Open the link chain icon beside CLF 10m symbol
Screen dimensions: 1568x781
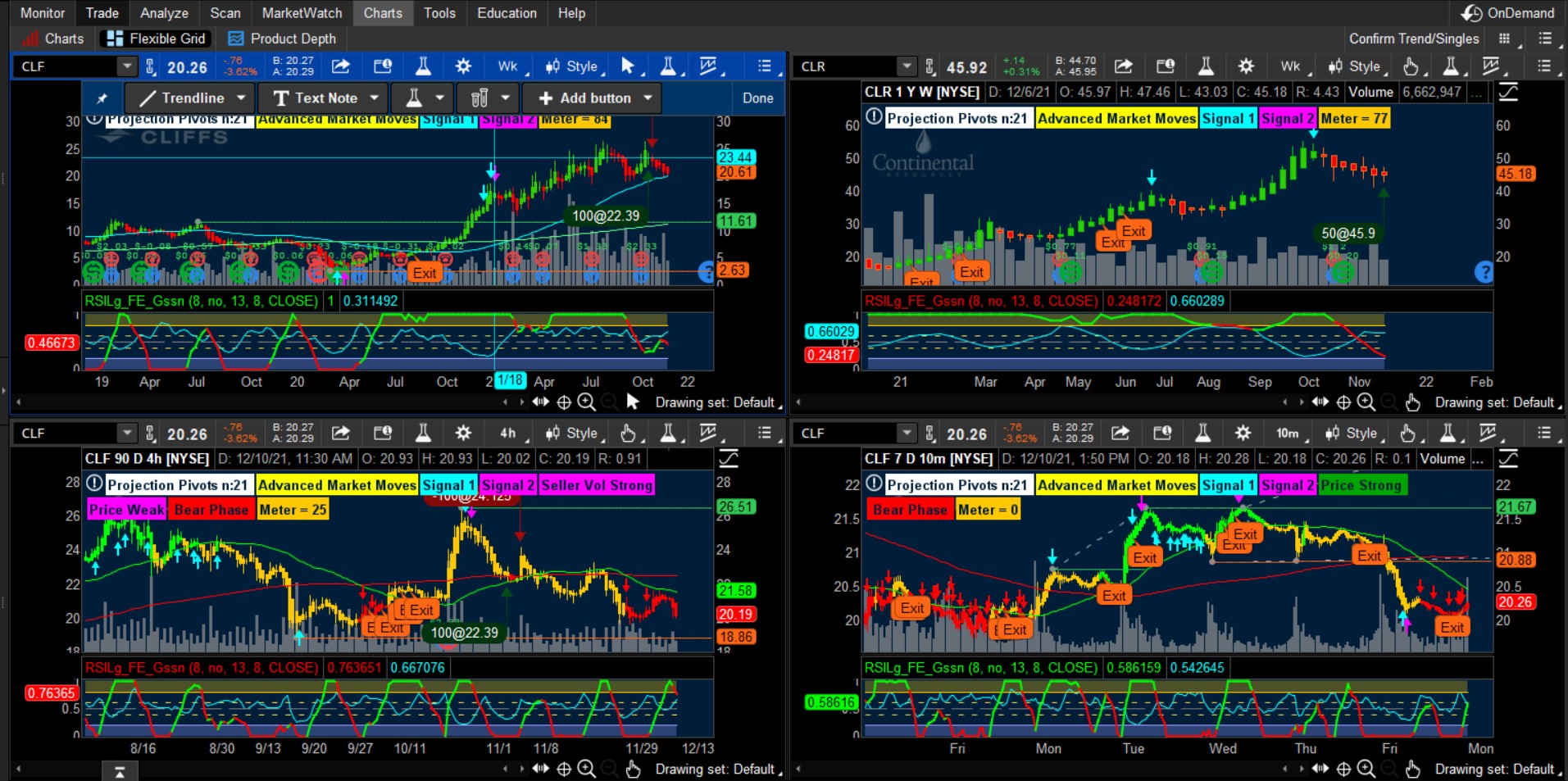[x=929, y=434]
